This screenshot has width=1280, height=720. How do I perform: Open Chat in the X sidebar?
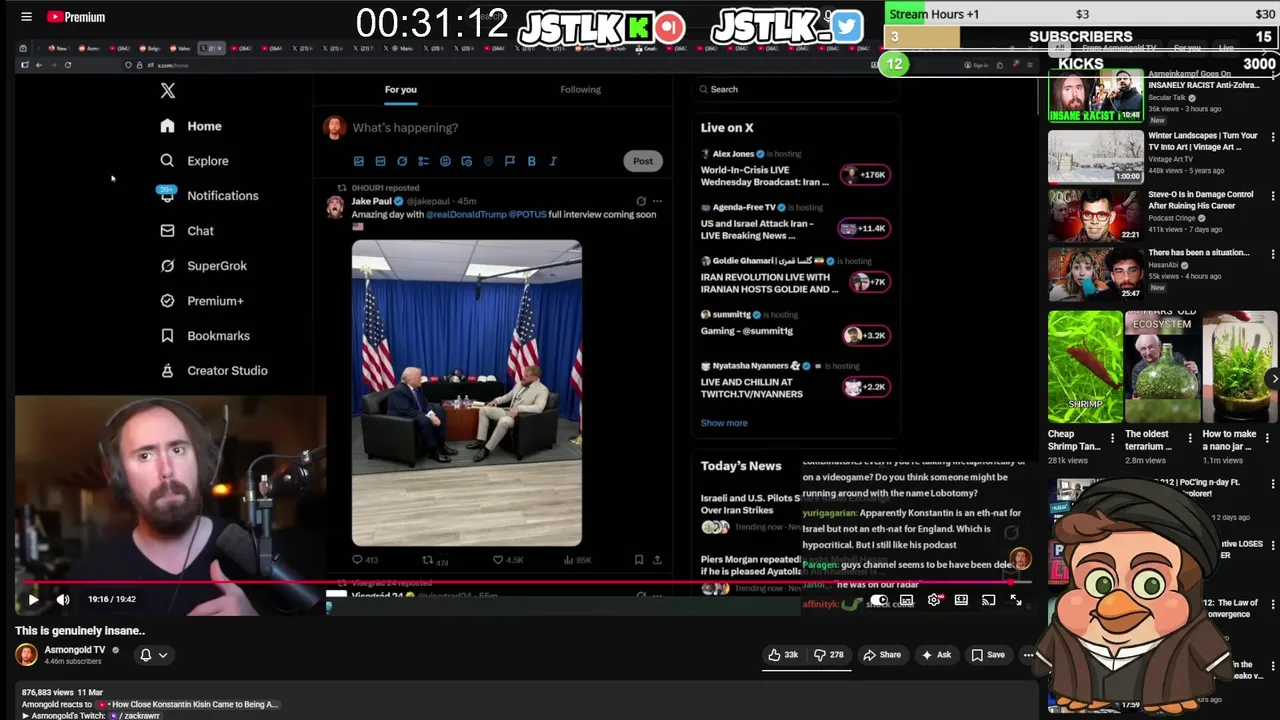click(187, 231)
